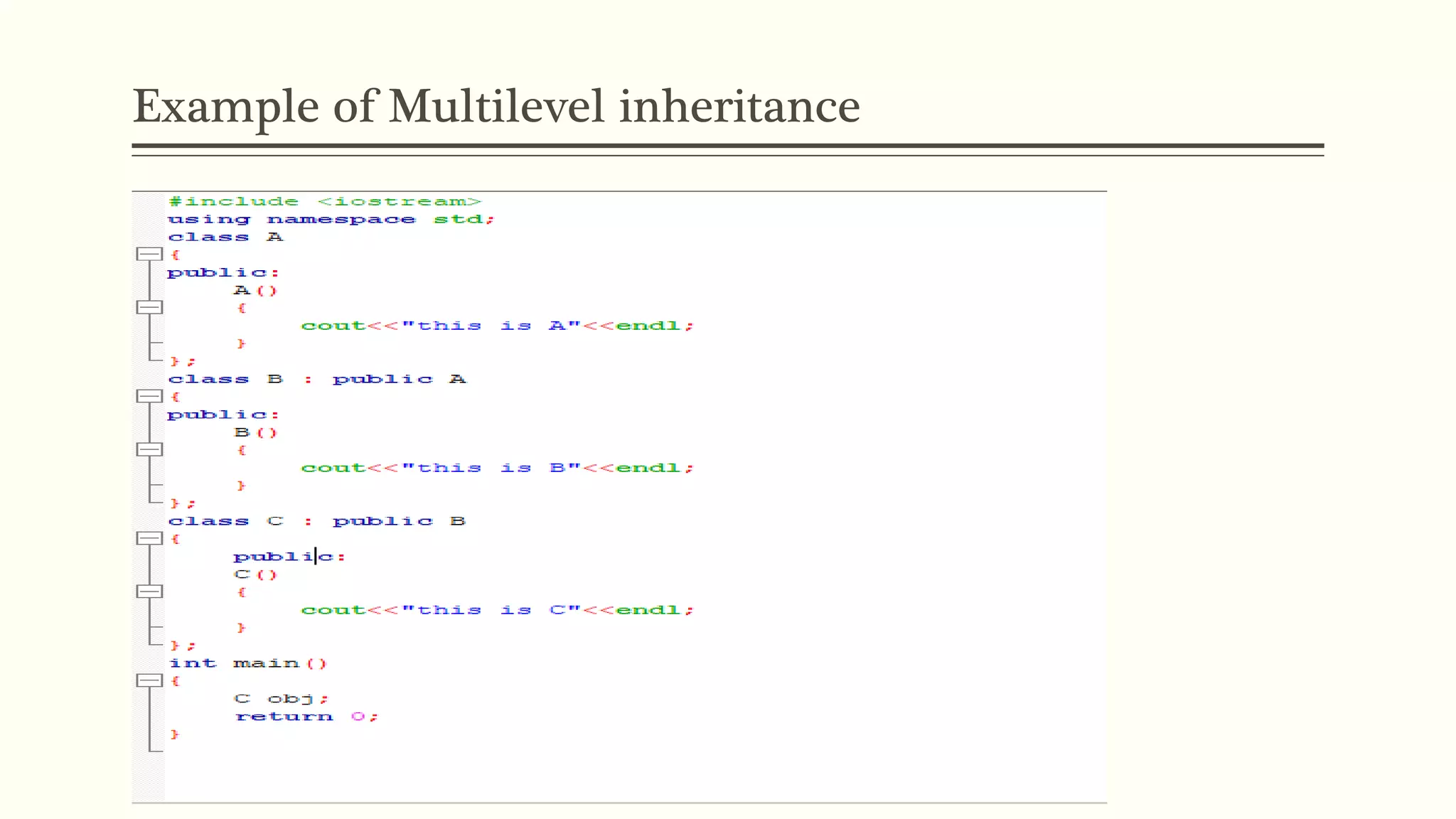
Task: Click the 'B()' constructor name
Action: click(x=255, y=432)
